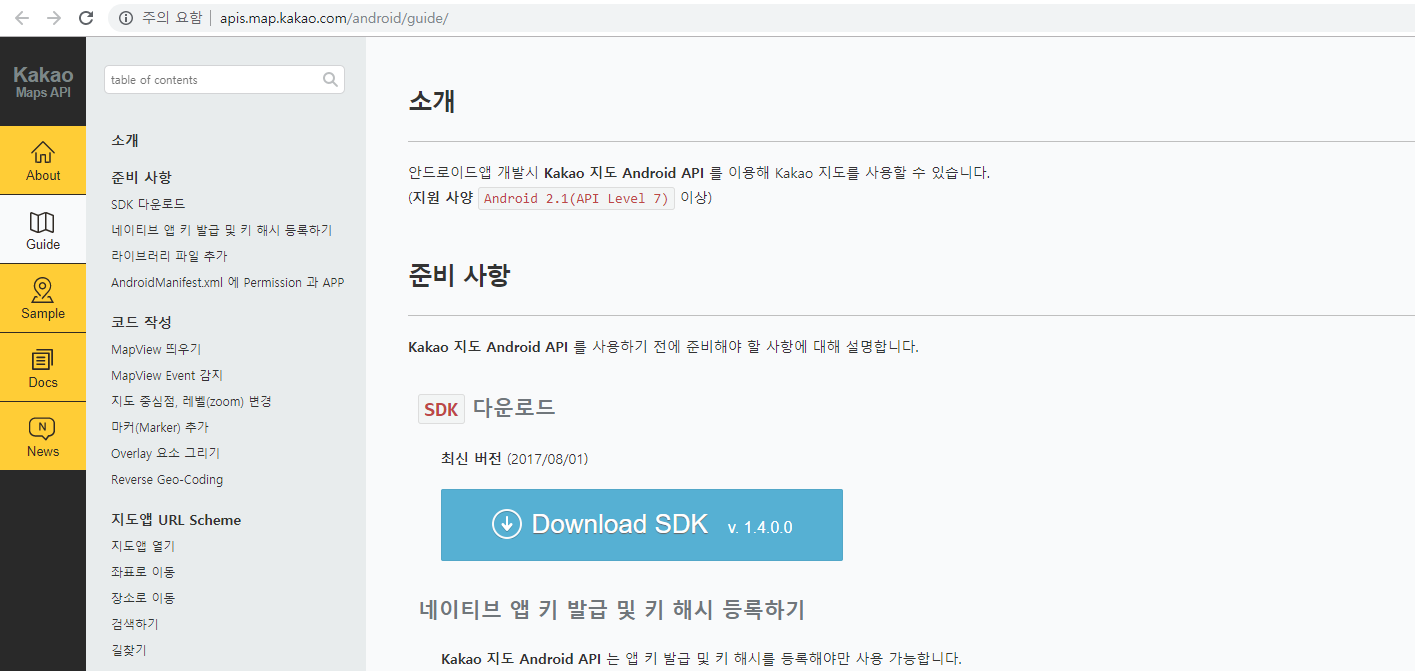Jump to 준비 사항 sidebar heading
The height and width of the screenshot is (671, 1415).
[x=141, y=177]
